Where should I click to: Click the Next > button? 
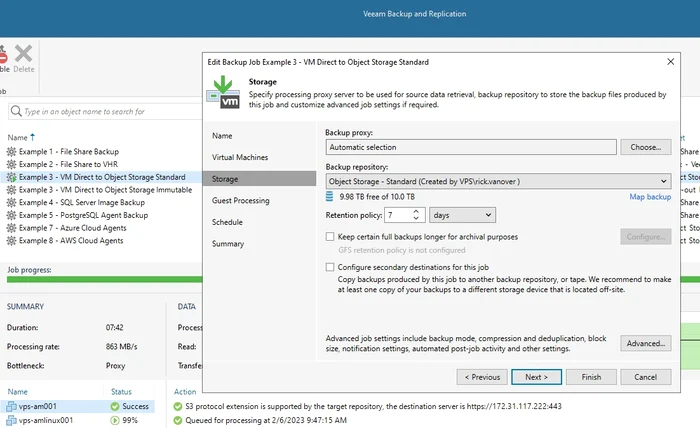(x=537, y=377)
